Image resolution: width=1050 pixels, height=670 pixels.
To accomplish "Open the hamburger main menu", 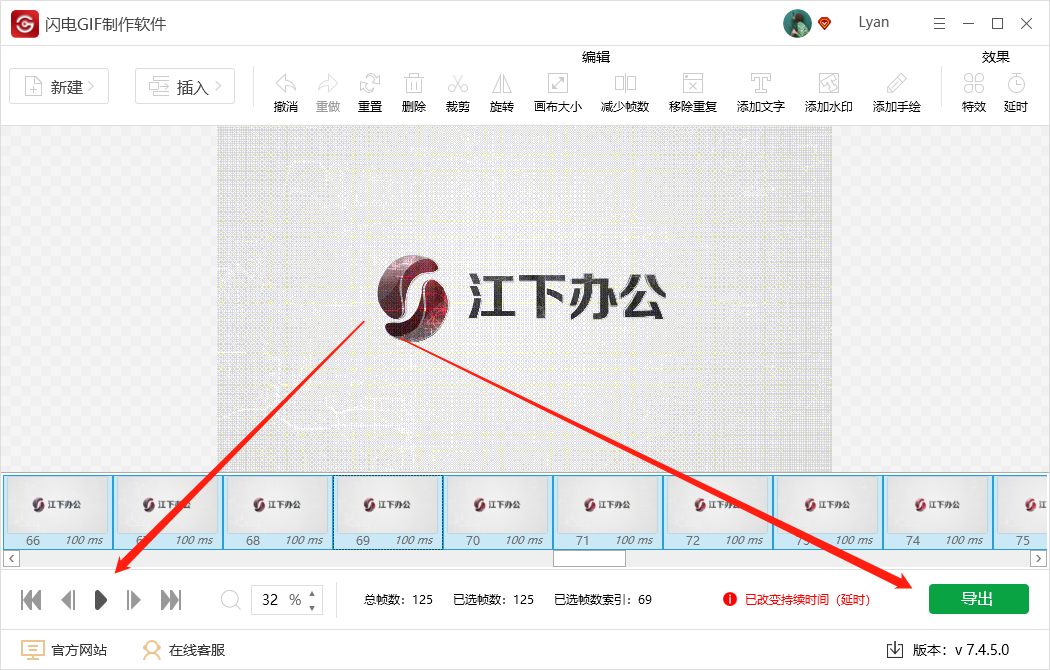I will pos(940,23).
